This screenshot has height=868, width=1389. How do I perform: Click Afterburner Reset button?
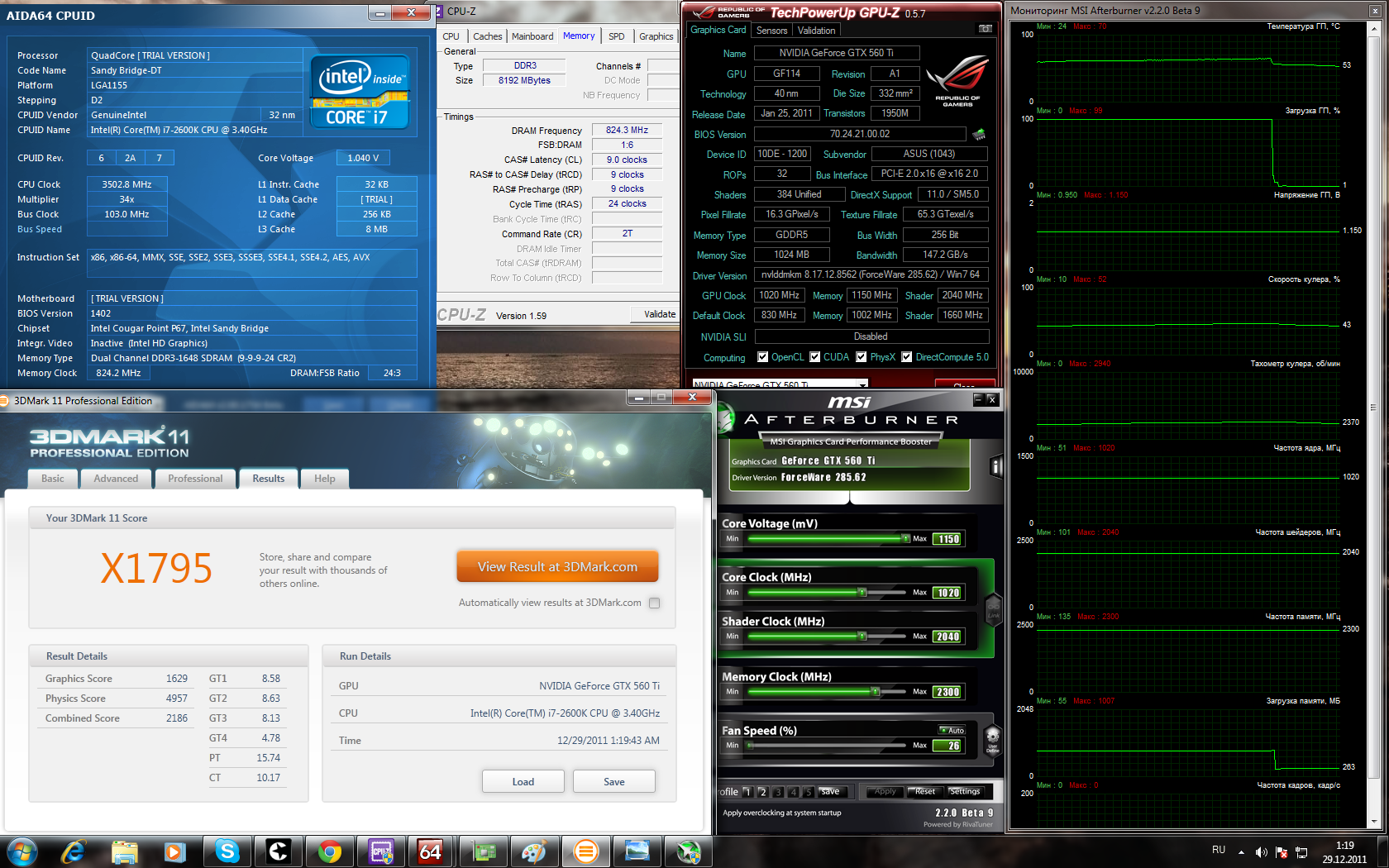click(925, 791)
